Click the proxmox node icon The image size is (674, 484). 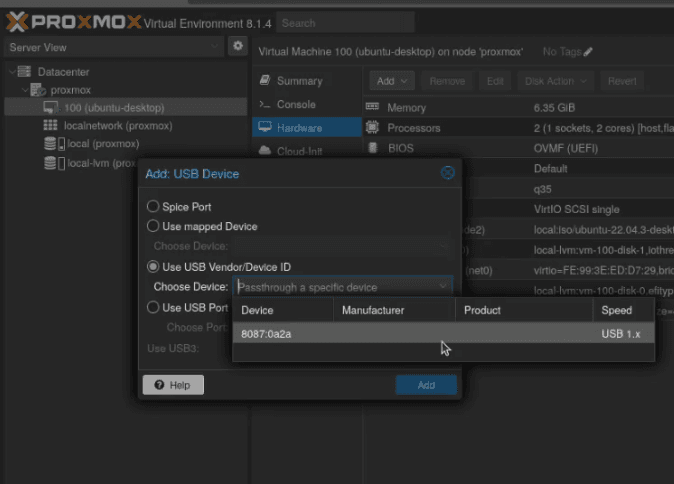(38, 90)
